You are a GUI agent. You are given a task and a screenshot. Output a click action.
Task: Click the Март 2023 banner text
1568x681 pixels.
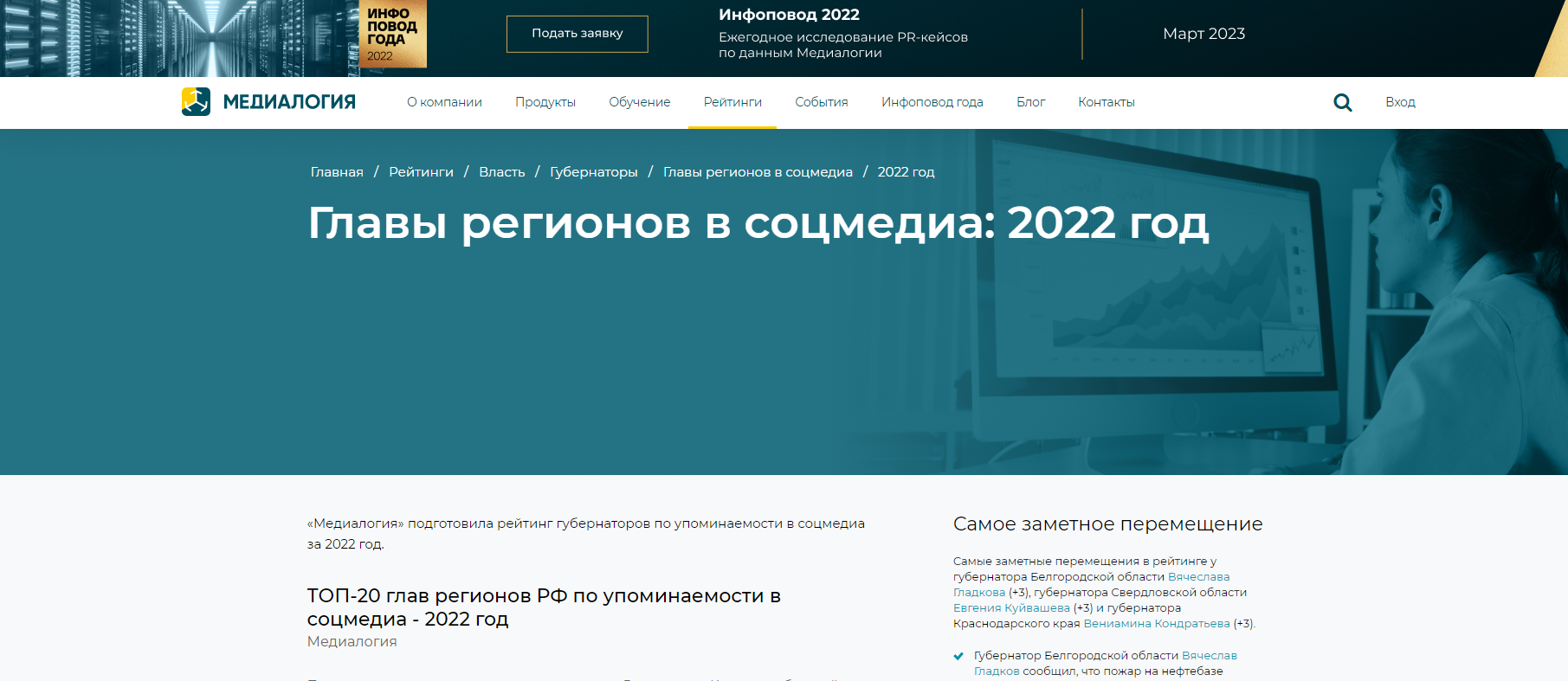pyautogui.click(x=1203, y=34)
